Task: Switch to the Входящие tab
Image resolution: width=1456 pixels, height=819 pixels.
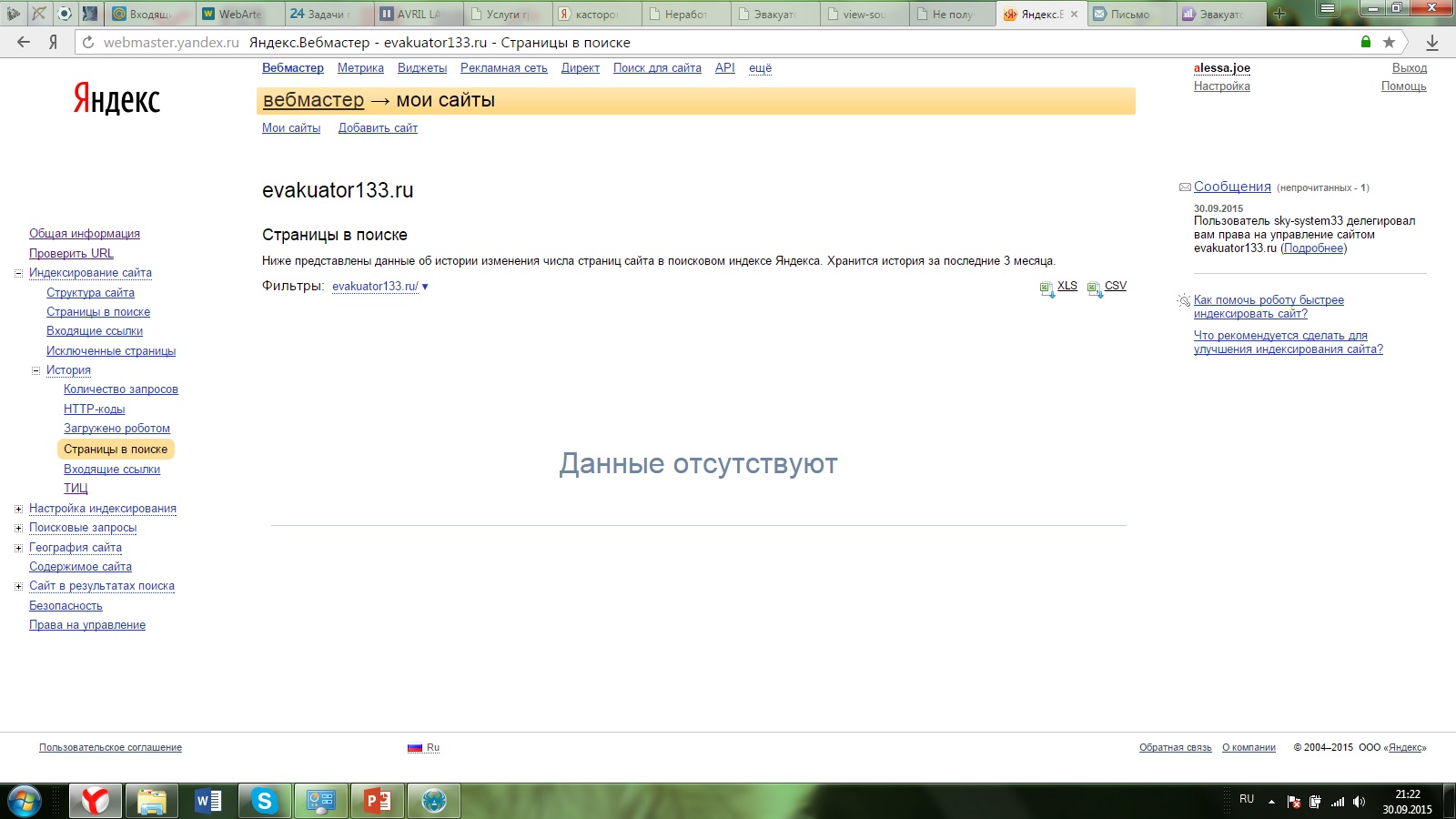Action: 151,15
